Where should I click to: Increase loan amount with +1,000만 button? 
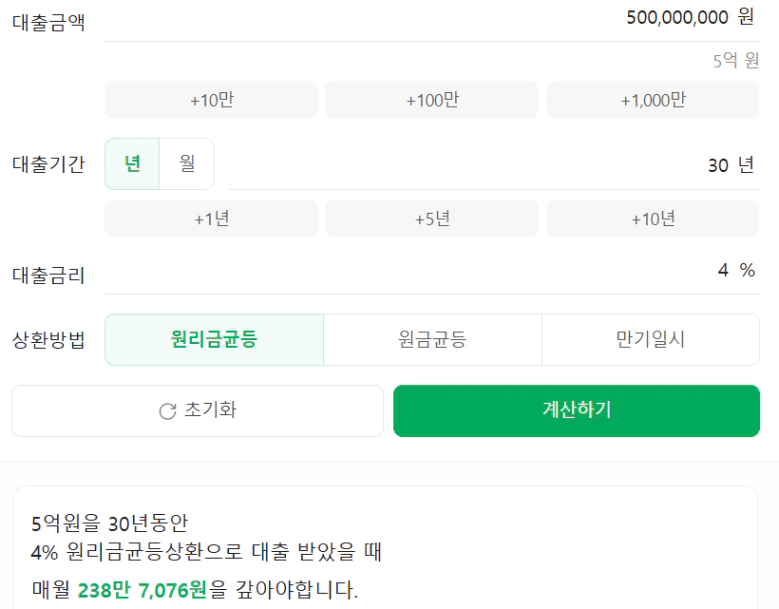[x=652, y=100]
